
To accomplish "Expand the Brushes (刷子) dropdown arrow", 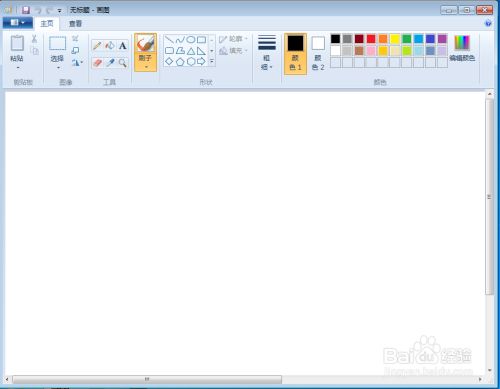I will tap(146, 67).
